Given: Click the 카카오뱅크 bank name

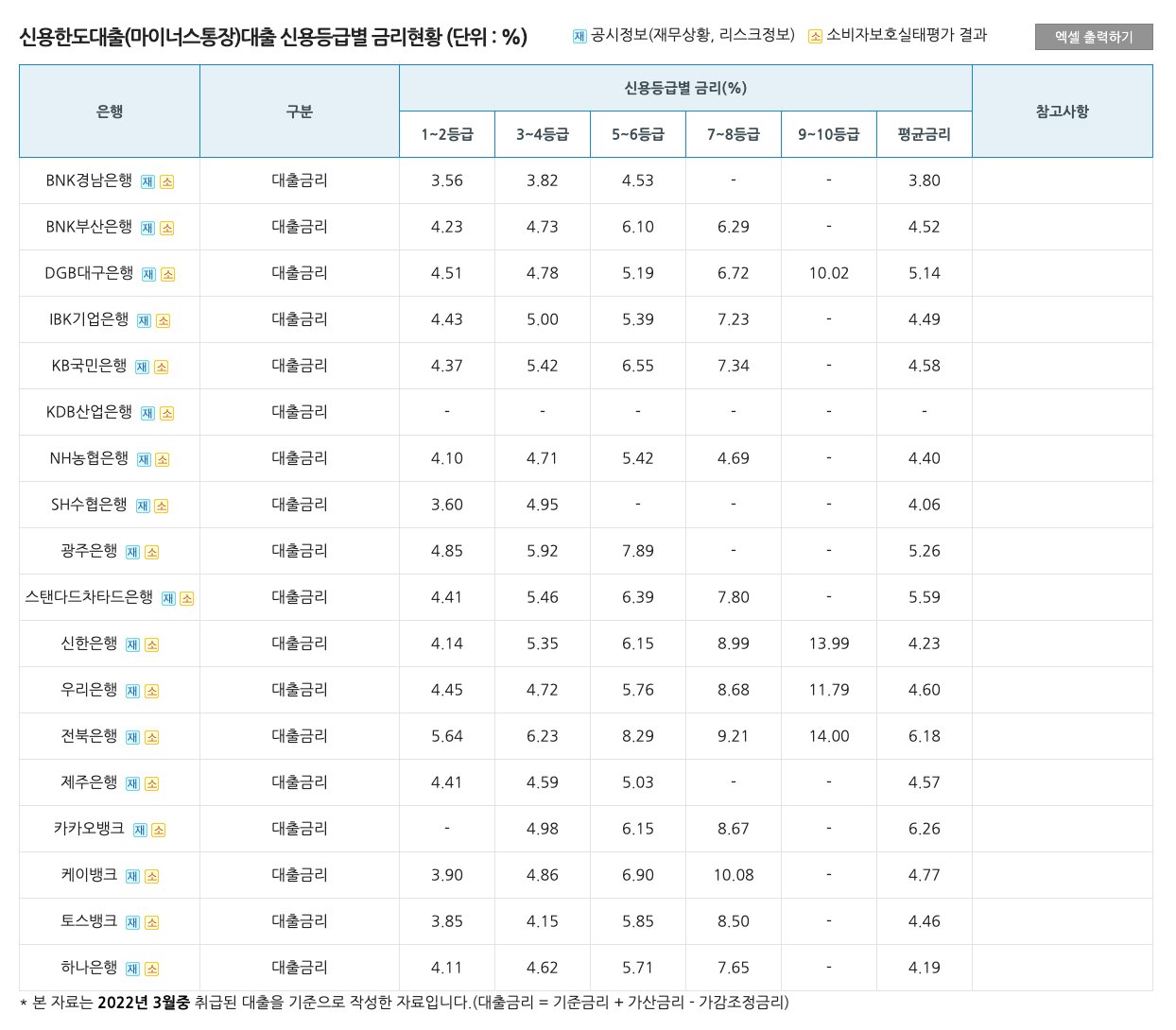Looking at the screenshot, I should (x=89, y=829).
